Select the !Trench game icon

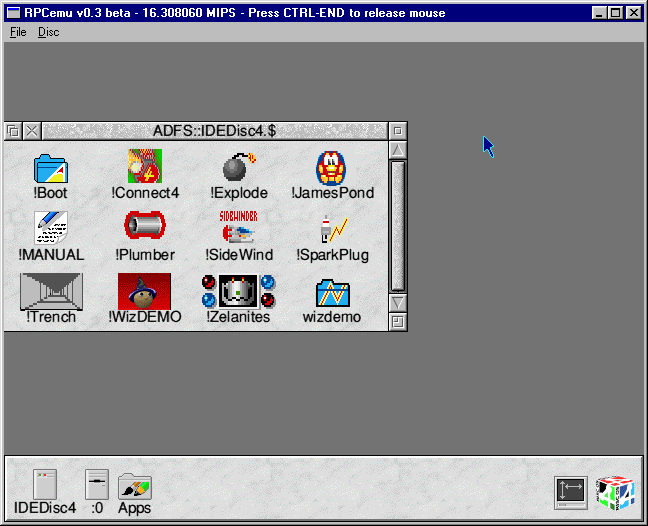[x=51, y=291]
